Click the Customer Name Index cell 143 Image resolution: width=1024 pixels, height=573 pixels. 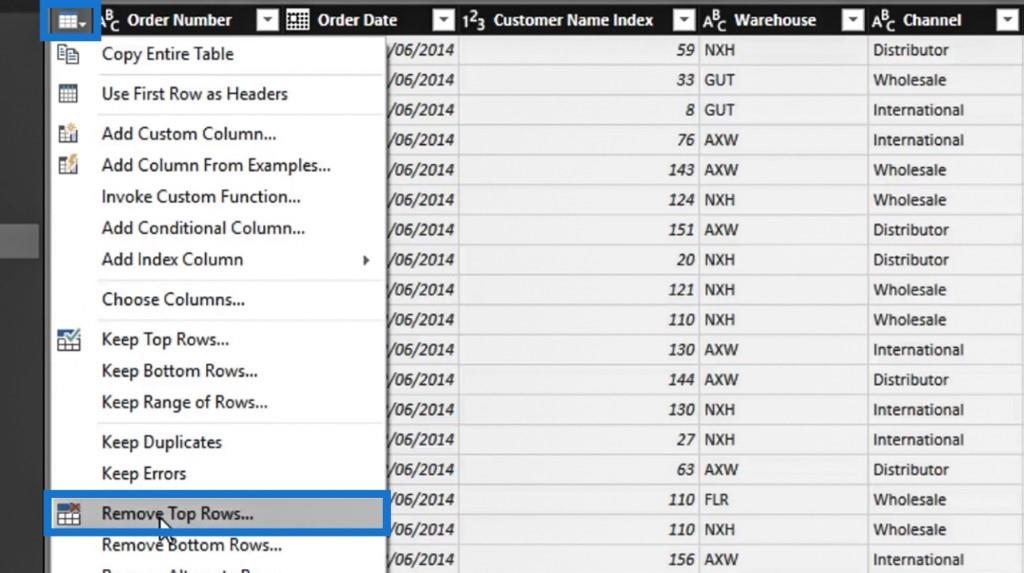(x=579, y=171)
